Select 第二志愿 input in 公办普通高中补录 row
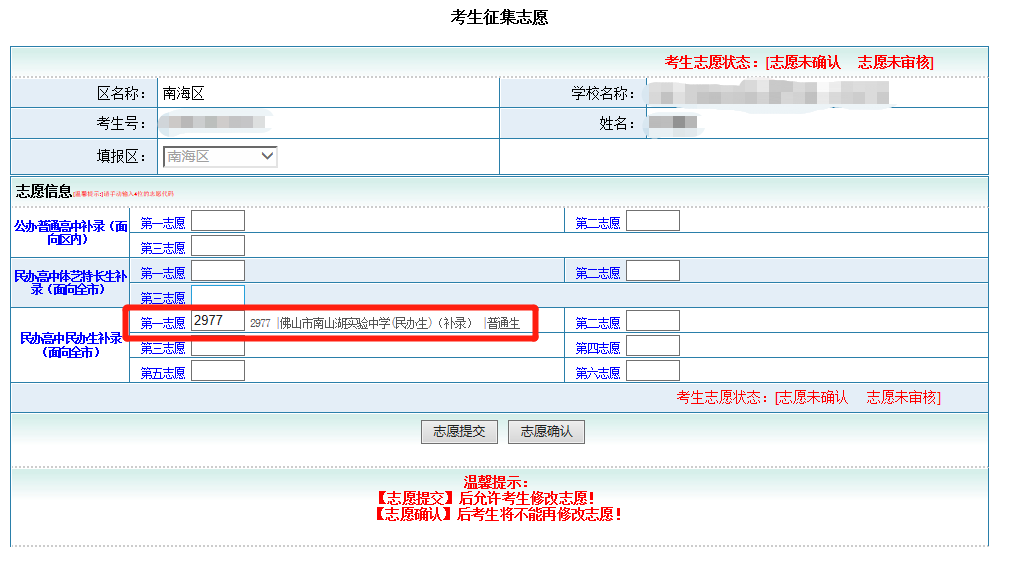This screenshot has width=1017, height=573. (x=652, y=221)
